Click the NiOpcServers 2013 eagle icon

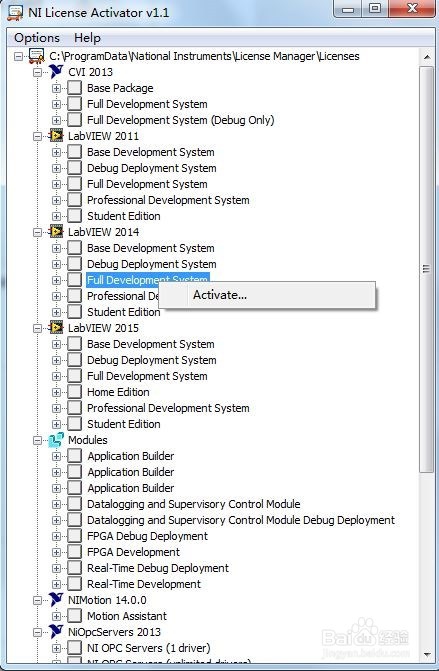(x=56, y=632)
